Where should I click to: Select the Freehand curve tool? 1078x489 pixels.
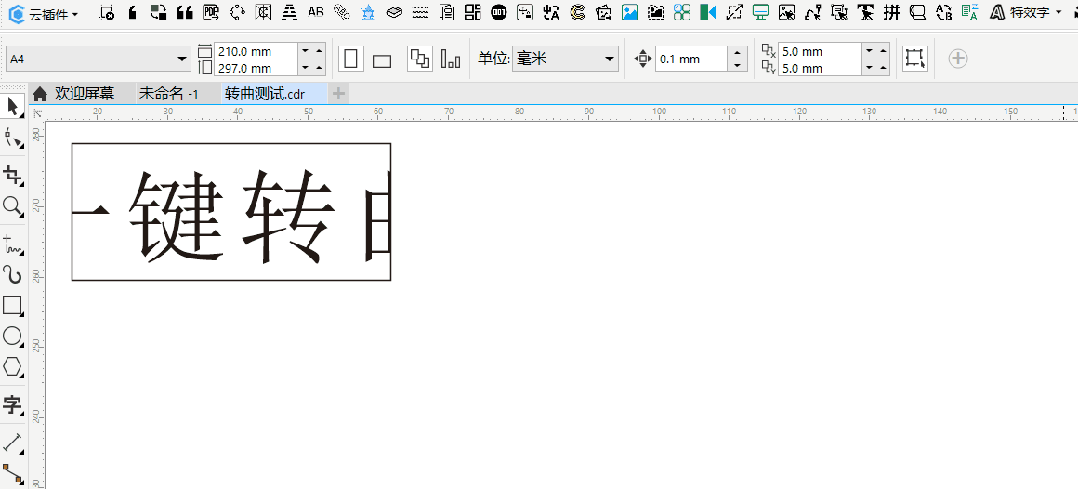pos(12,244)
